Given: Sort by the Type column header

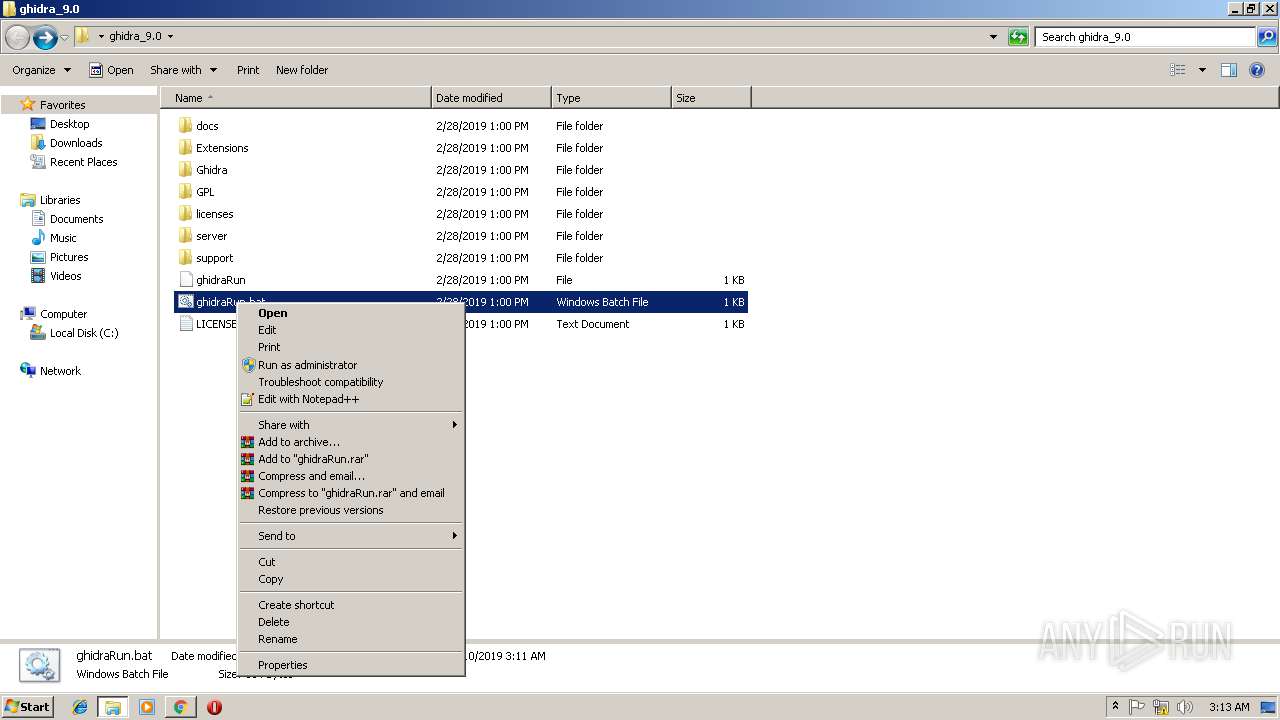Looking at the screenshot, I should [611, 98].
